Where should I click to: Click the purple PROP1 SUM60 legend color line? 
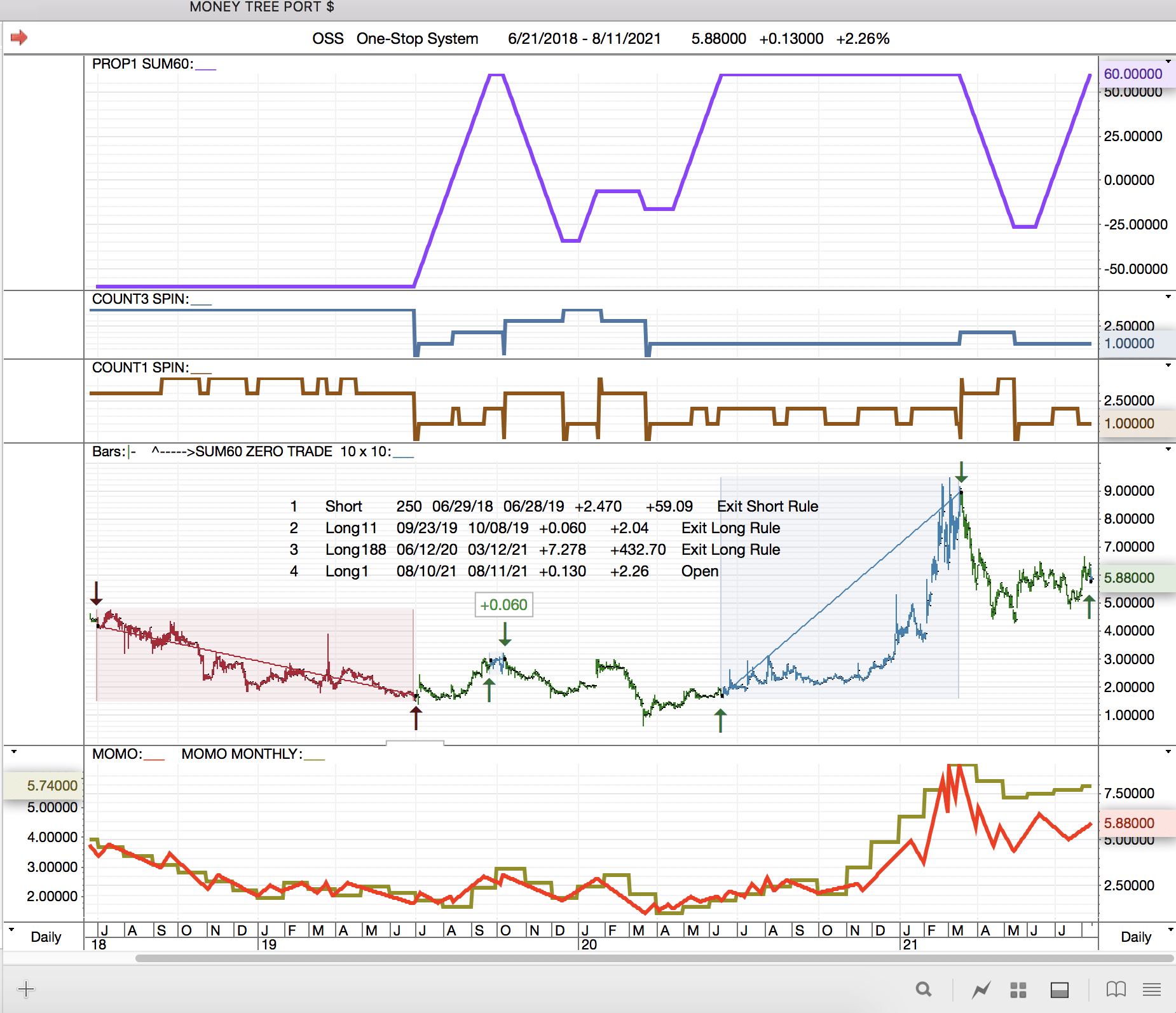(x=205, y=69)
